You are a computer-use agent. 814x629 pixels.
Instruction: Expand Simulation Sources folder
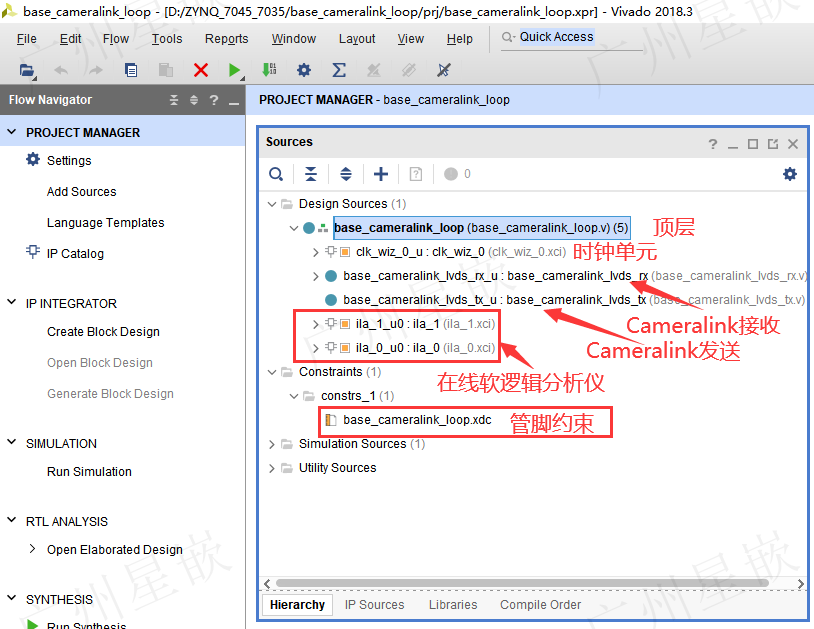(272, 444)
